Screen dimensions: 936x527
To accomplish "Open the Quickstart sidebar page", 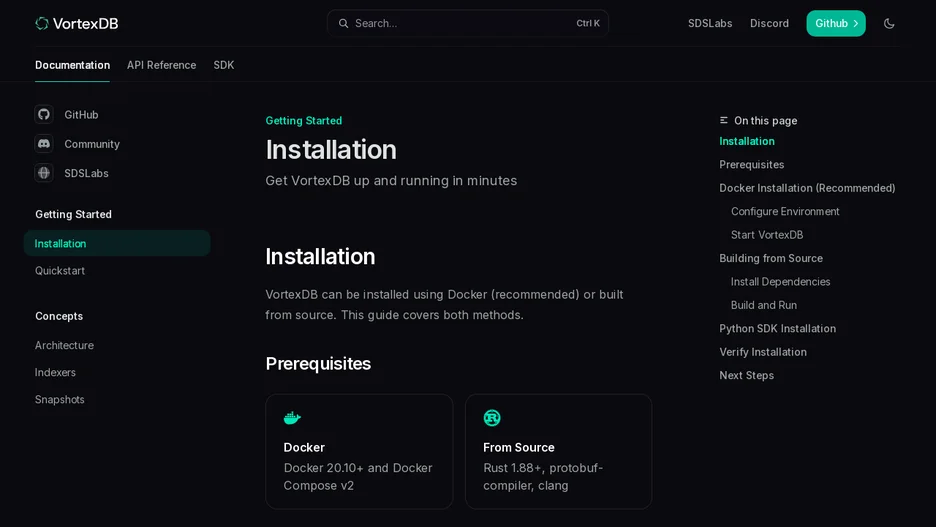I will click(60, 270).
